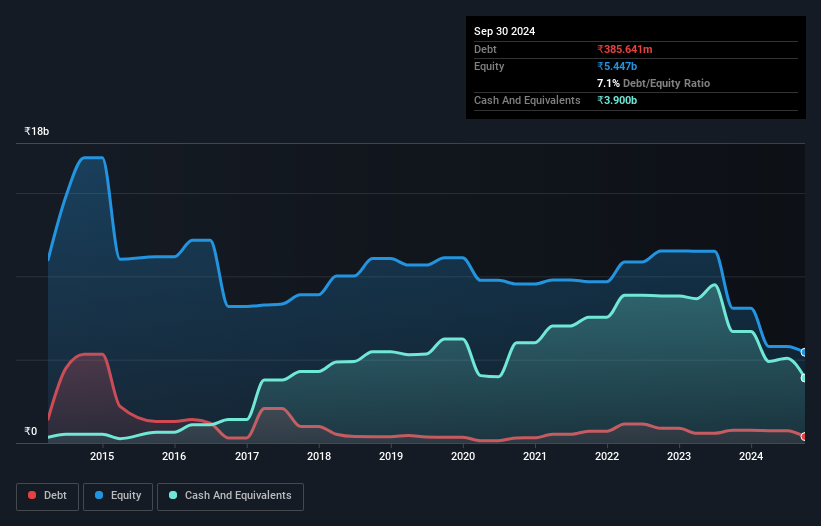The image size is (821, 526).
Task: Click the 2023 x-axis label
Action: coord(679,456)
